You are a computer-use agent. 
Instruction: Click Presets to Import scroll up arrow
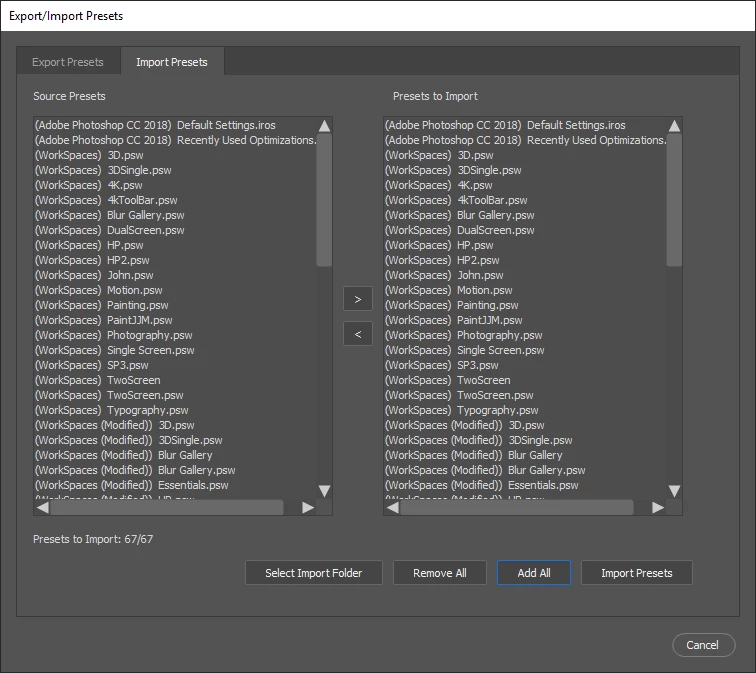675,126
